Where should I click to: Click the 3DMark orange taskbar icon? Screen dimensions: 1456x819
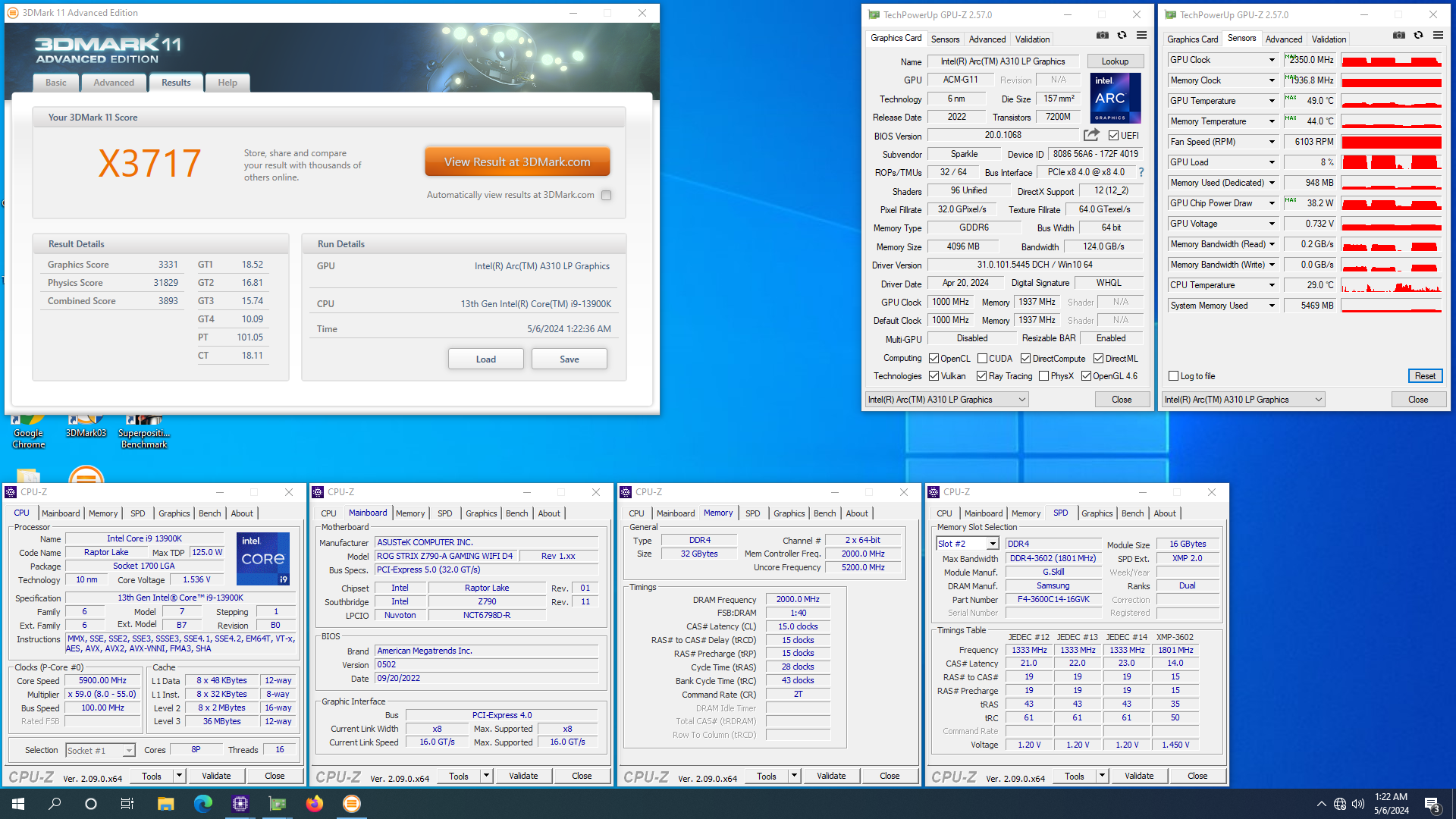352,804
